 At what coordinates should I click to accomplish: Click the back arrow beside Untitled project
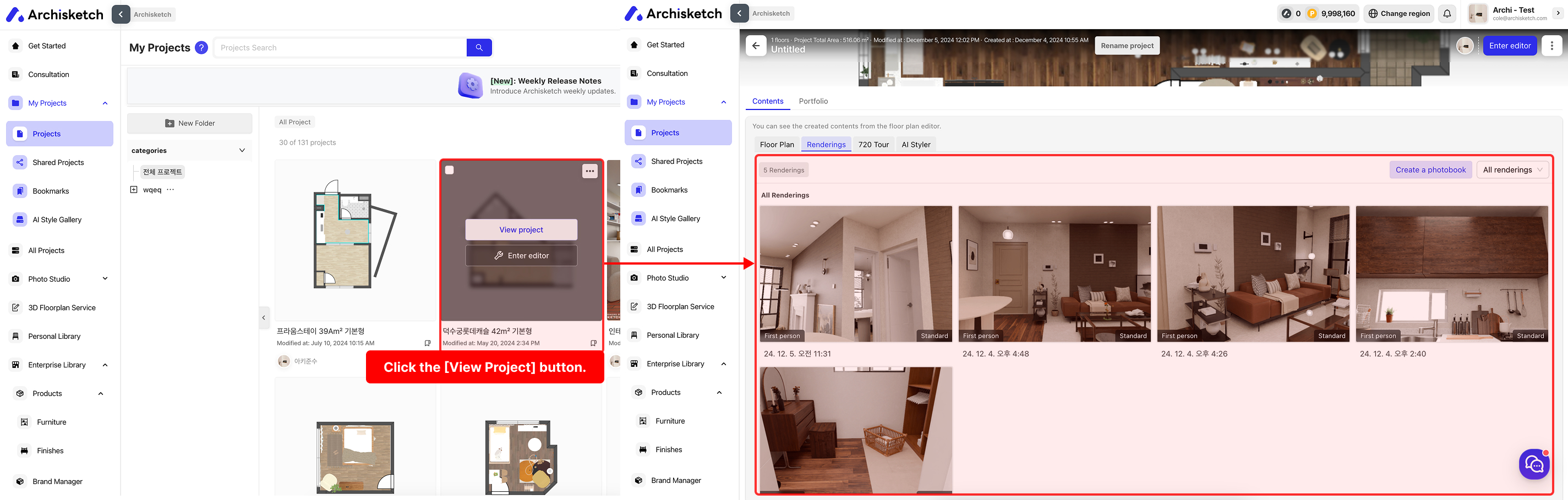(x=756, y=46)
